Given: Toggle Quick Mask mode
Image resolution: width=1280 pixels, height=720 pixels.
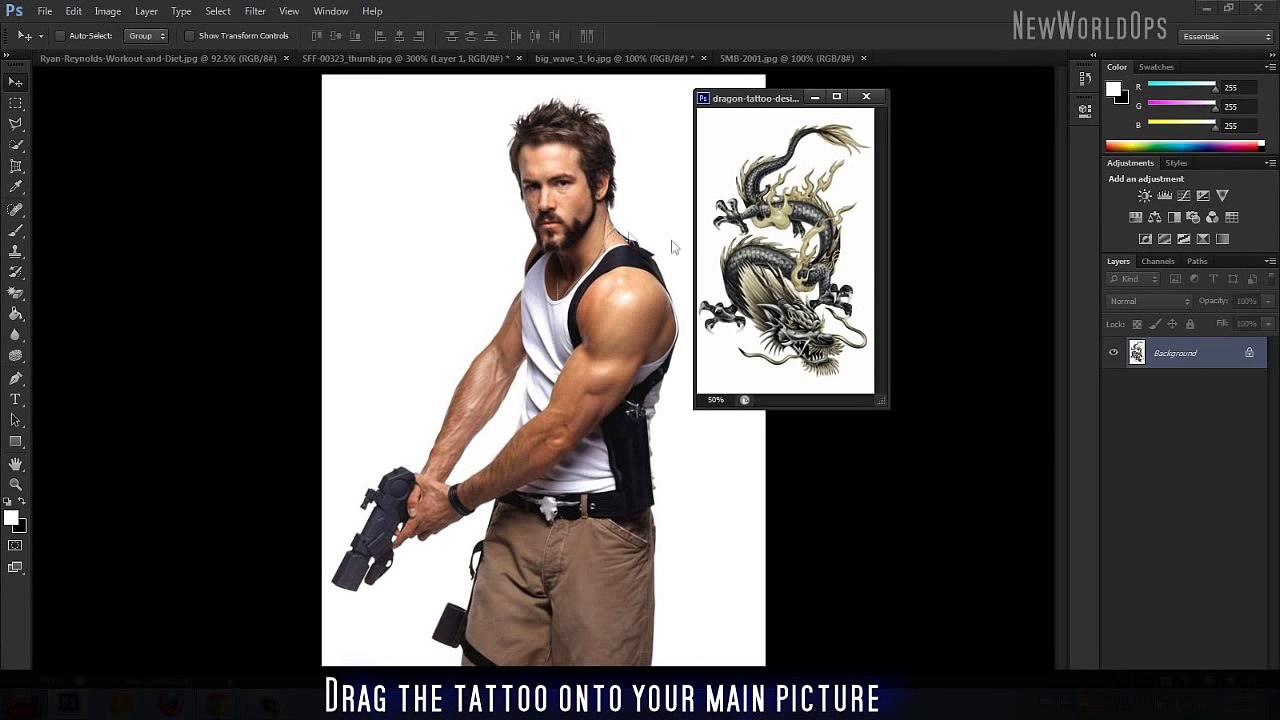Looking at the screenshot, I should tap(15, 546).
